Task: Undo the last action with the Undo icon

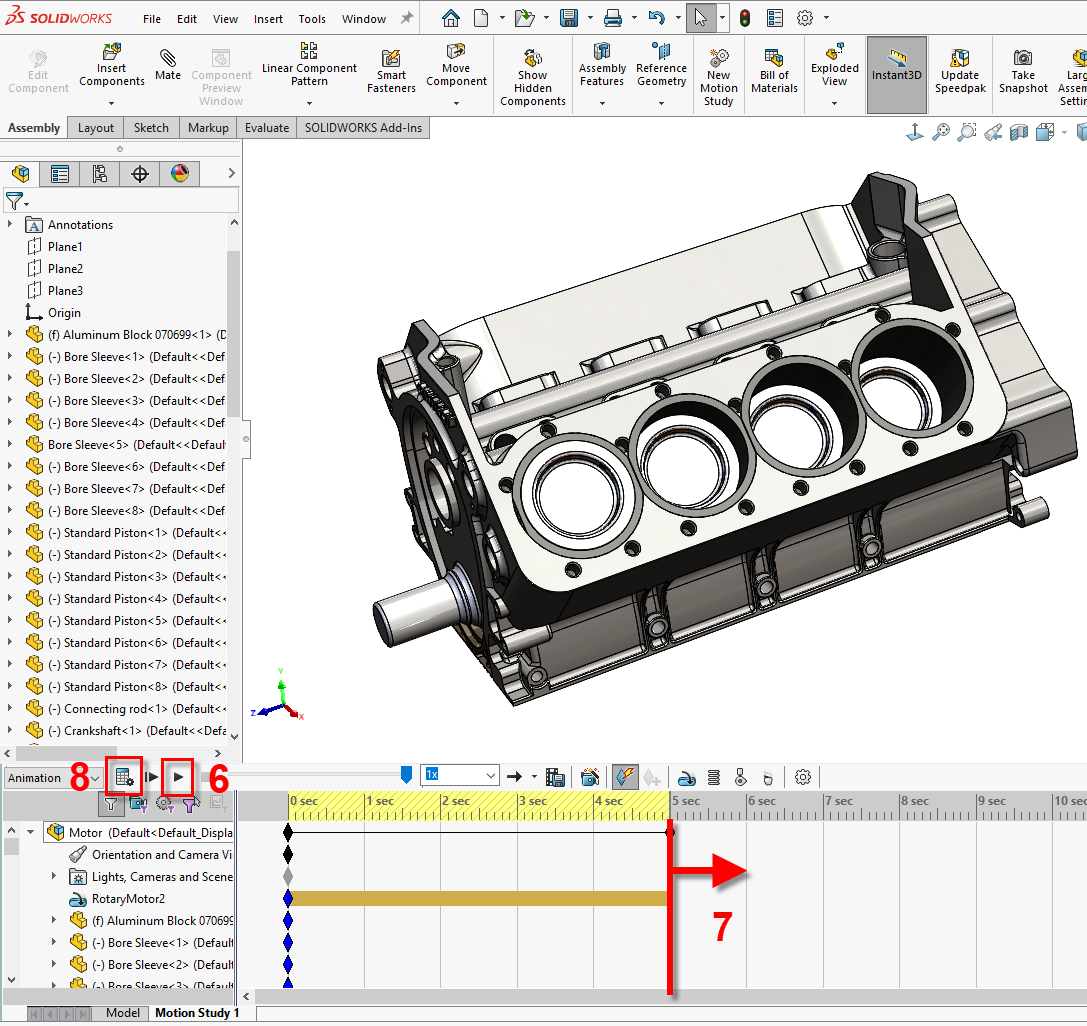Action: [656, 18]
